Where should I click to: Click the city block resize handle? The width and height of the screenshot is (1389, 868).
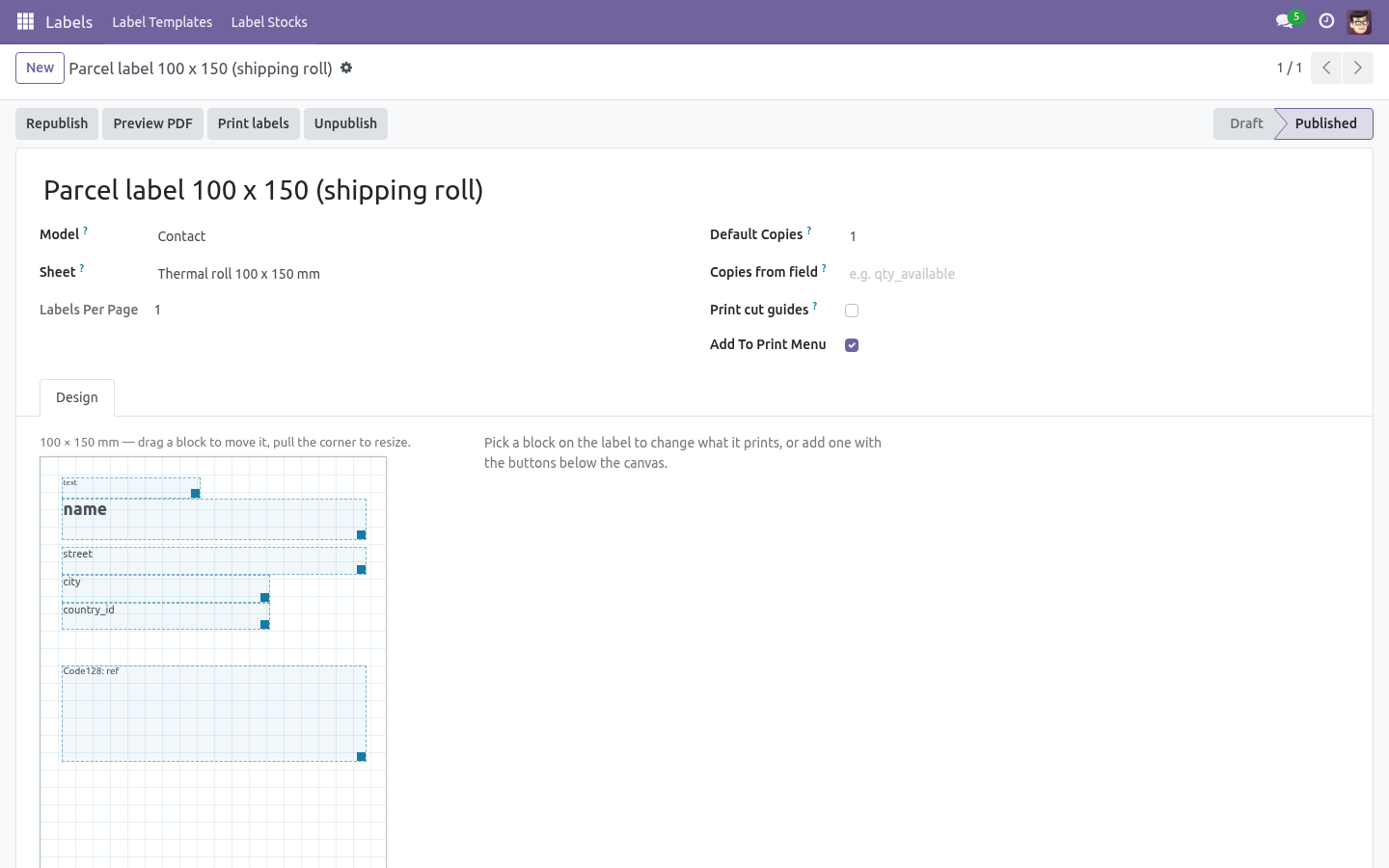(265, 598)
